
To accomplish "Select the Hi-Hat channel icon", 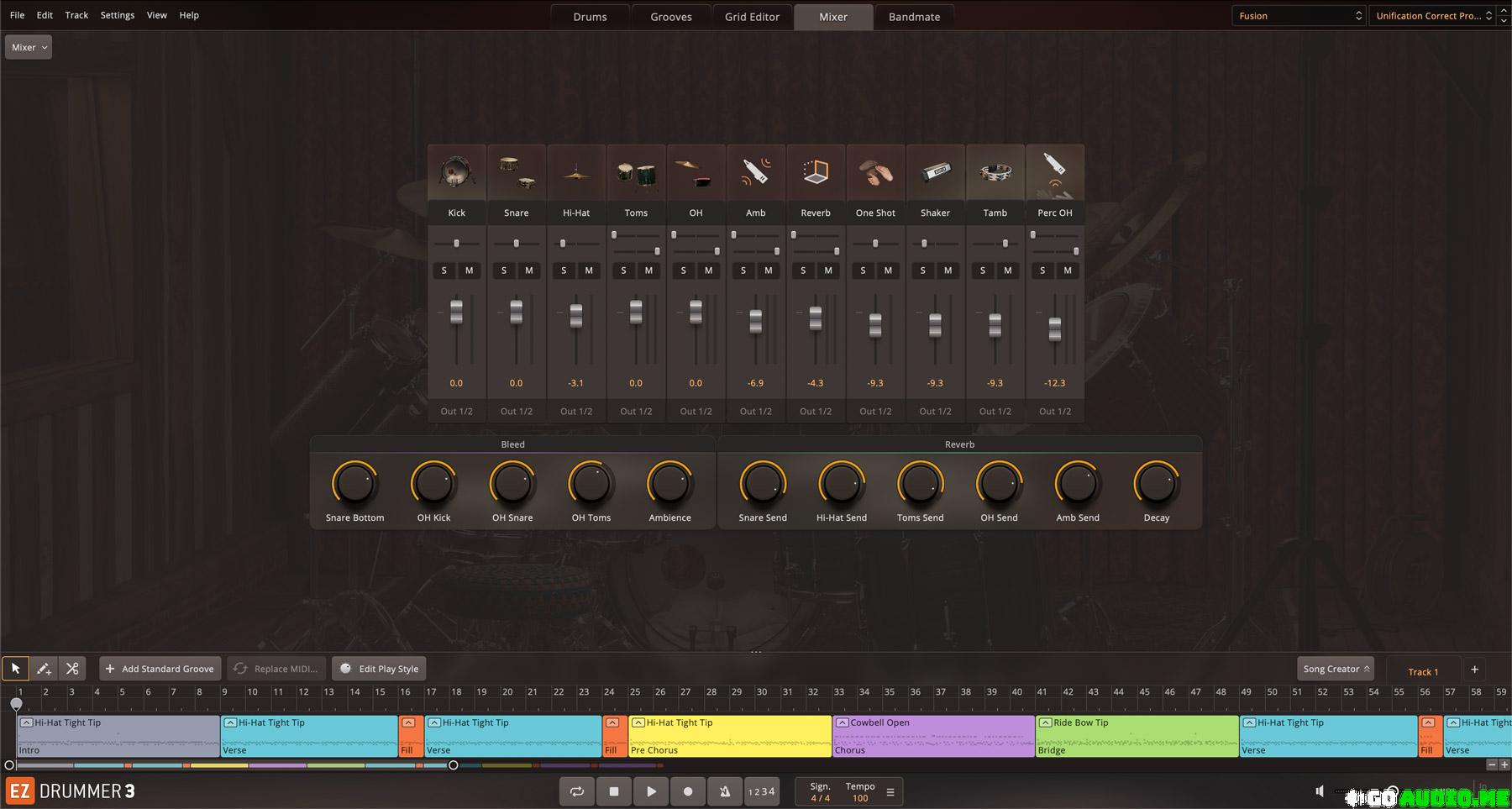I will click(x=576, y=172).
